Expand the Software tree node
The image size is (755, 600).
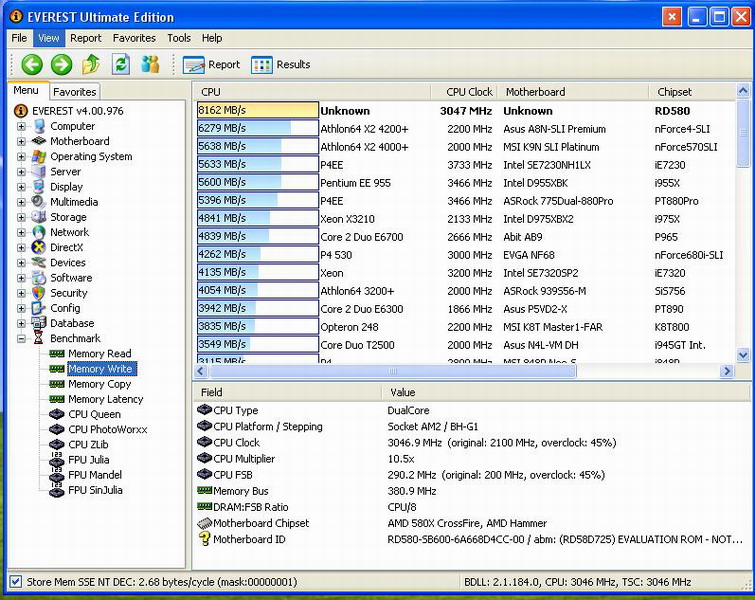pos(21,278)
